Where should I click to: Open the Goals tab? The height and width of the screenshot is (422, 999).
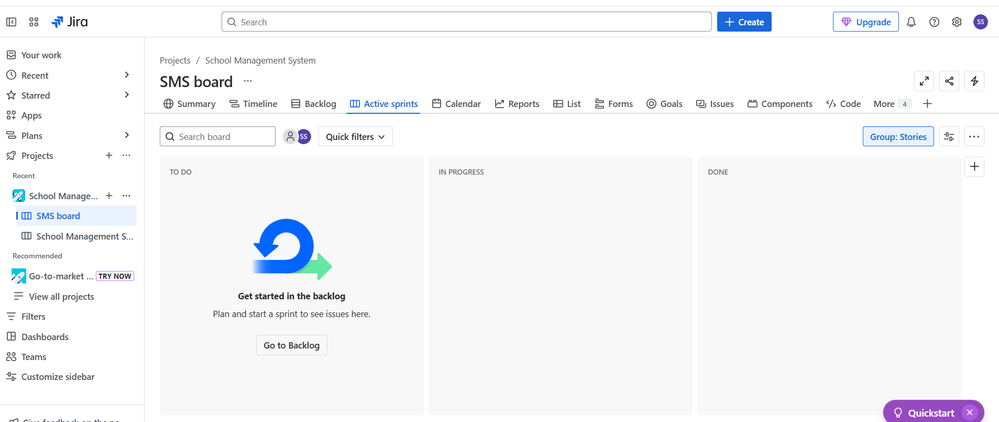click(664, 104)
